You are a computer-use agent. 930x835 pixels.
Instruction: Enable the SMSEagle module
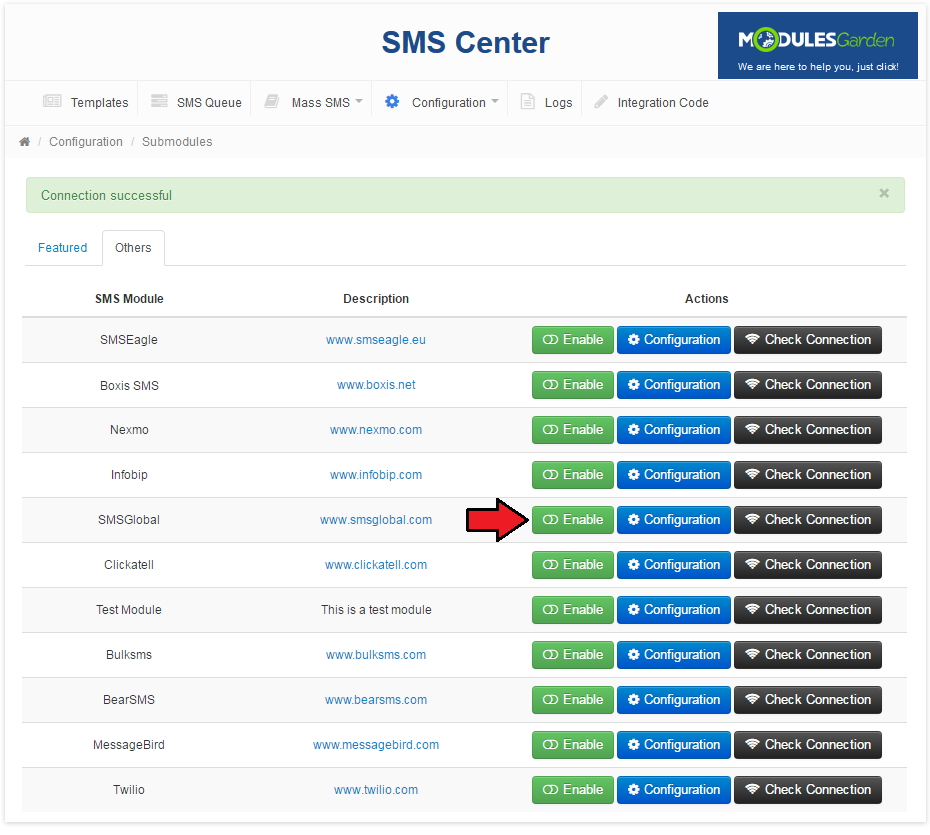pos(572,340)
